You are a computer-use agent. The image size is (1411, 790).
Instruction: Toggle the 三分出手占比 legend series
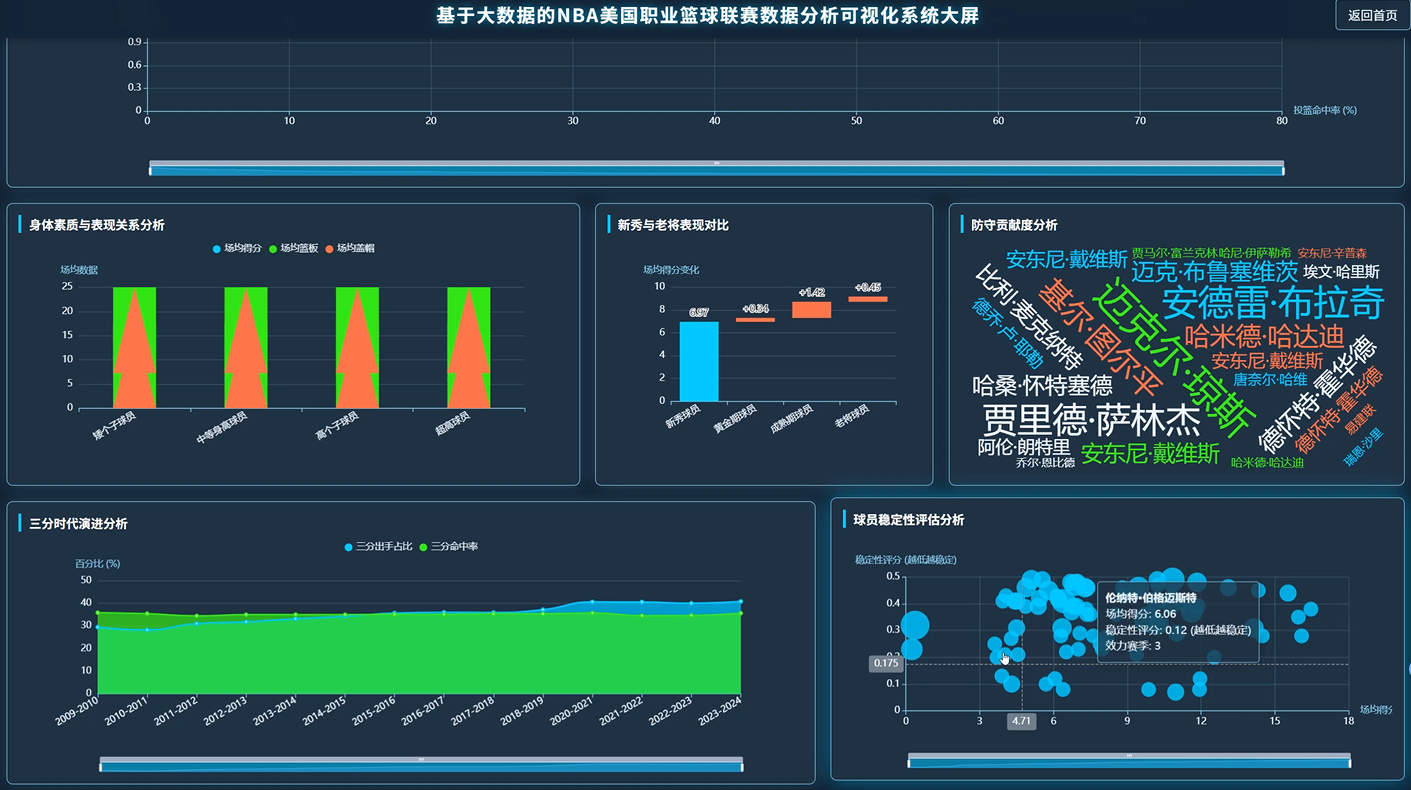point(378,547)
